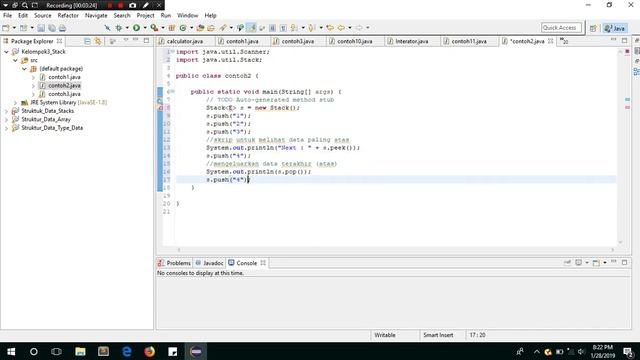Screen dimensions: 640x360
Task: Switch to contoh10.java editor tab
Action: pyautogui.click(x=355, y=41)
